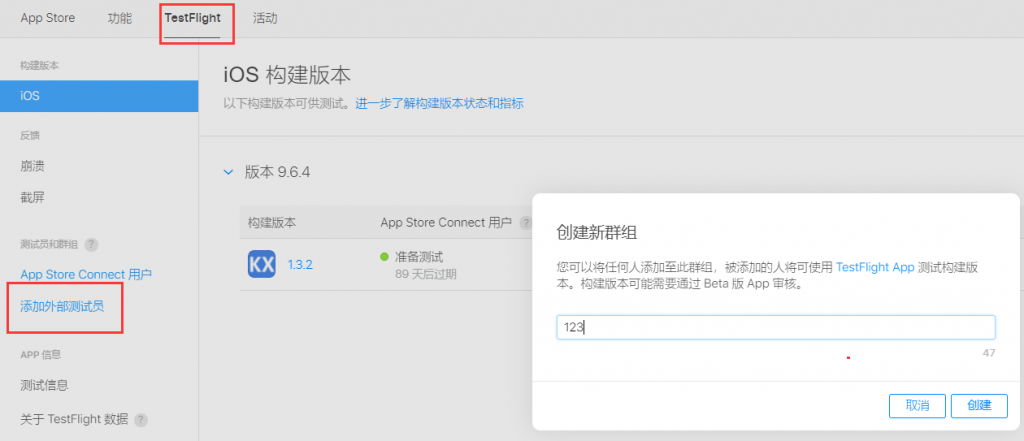Collapse the 版本 9.6.4 section
1024x441 pixels.
[228, 172]
